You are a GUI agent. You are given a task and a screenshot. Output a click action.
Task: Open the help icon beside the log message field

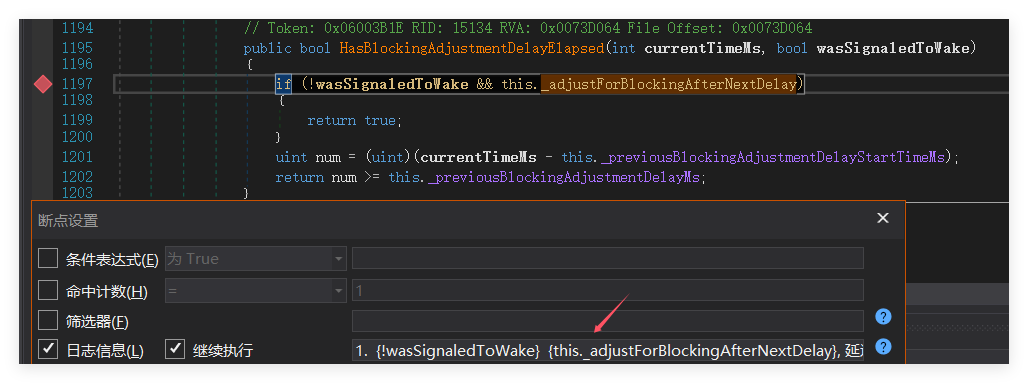coord(883,347)
